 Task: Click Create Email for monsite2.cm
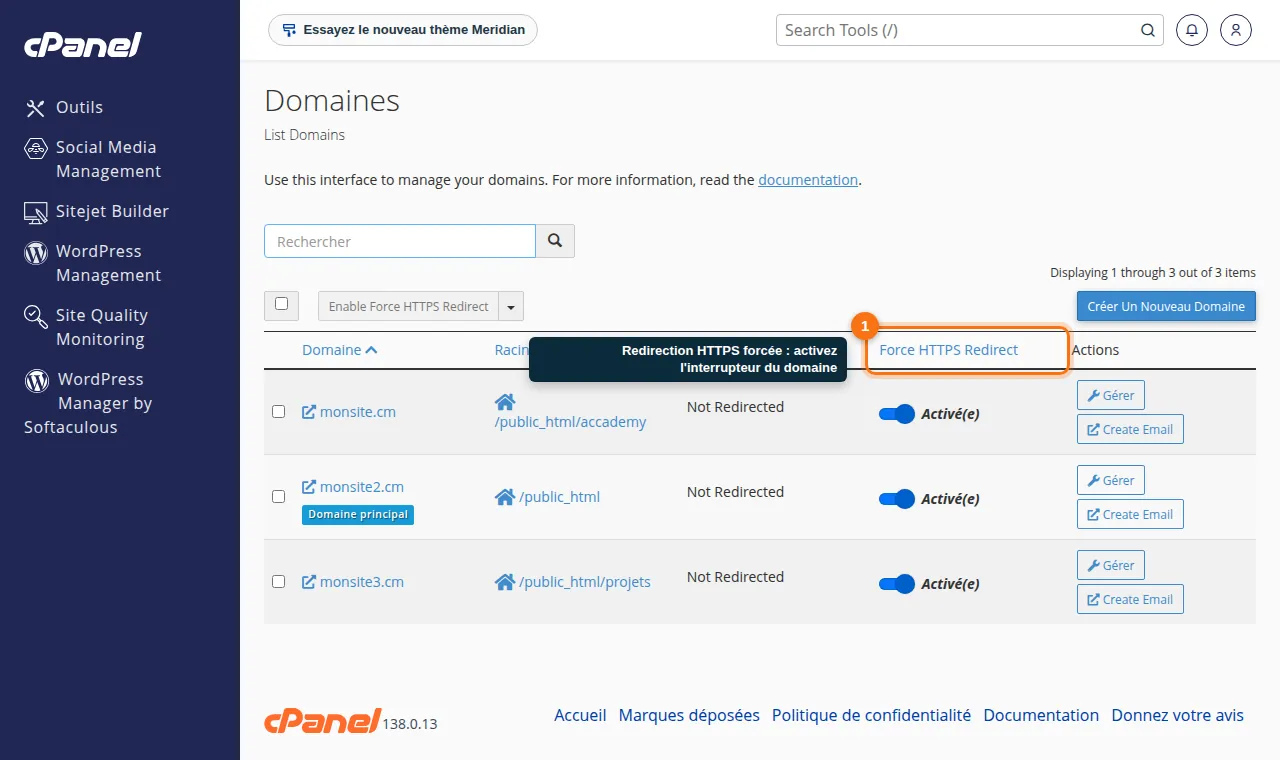(1130, 514)
